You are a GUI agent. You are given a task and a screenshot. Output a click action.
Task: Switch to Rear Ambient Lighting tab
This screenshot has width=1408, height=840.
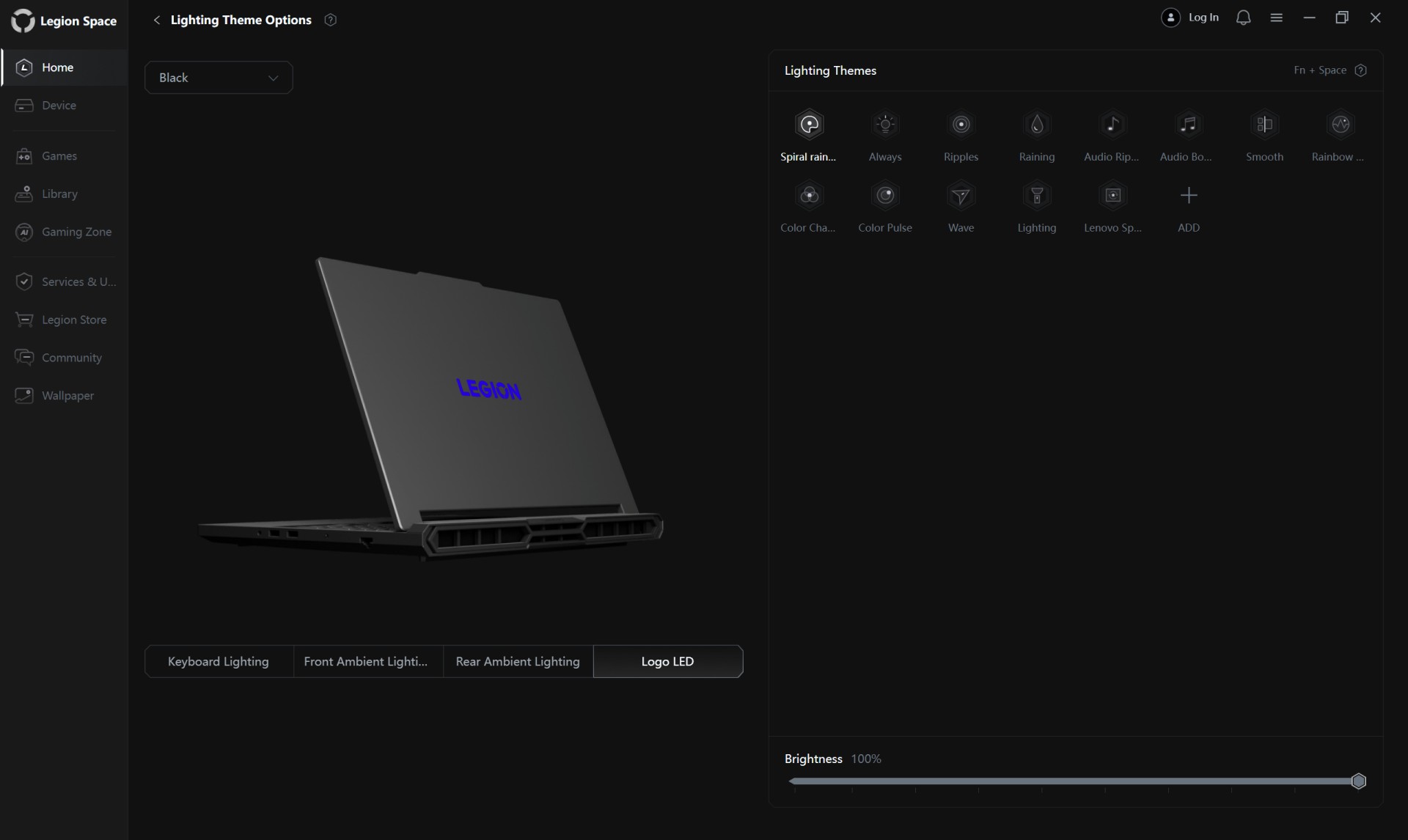(518, 661)
